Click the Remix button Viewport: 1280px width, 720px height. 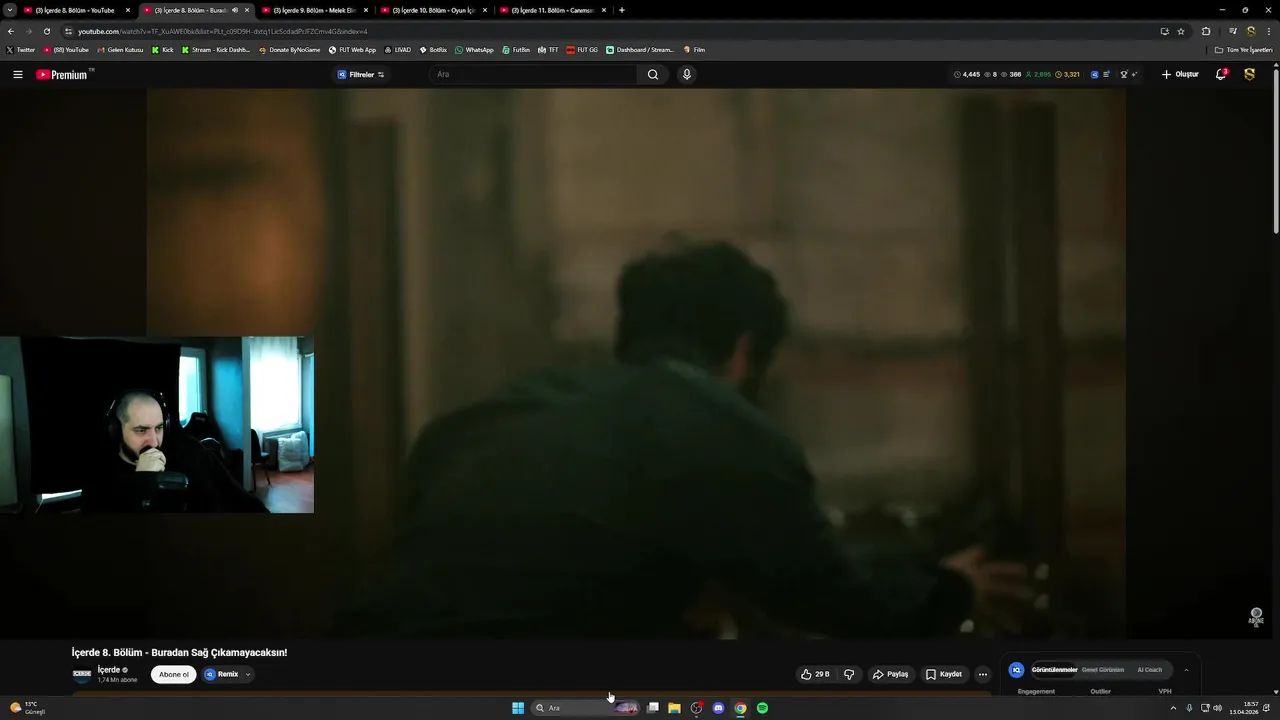pos(222,675)
